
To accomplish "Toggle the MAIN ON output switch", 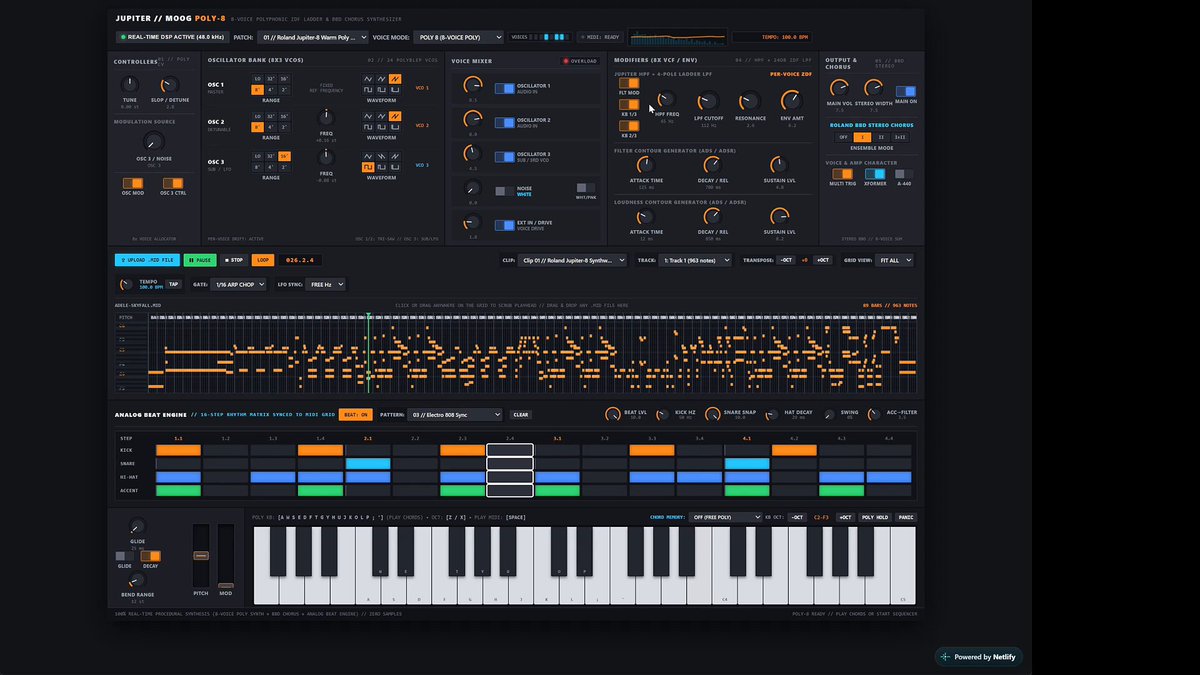I will [x=906, y=91].
